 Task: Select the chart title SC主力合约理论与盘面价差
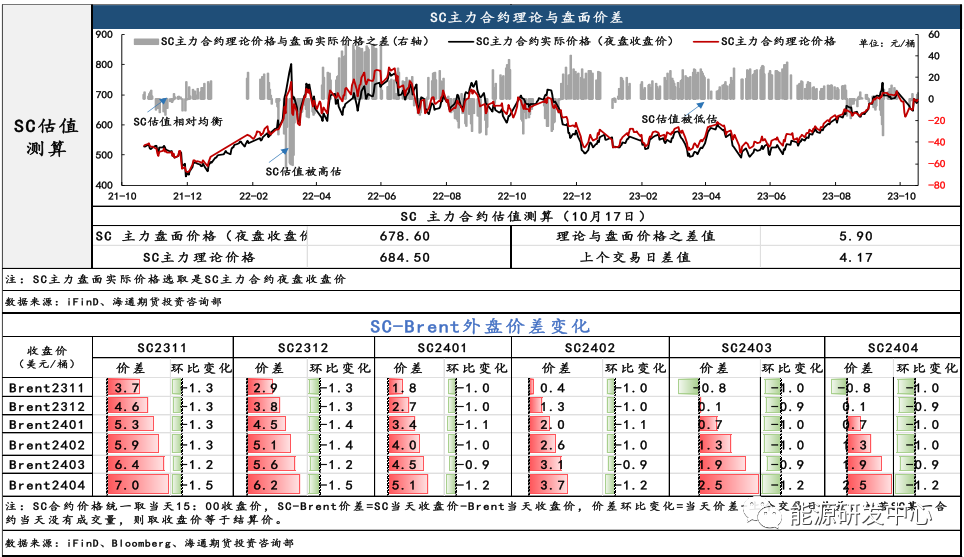(526, 17)
